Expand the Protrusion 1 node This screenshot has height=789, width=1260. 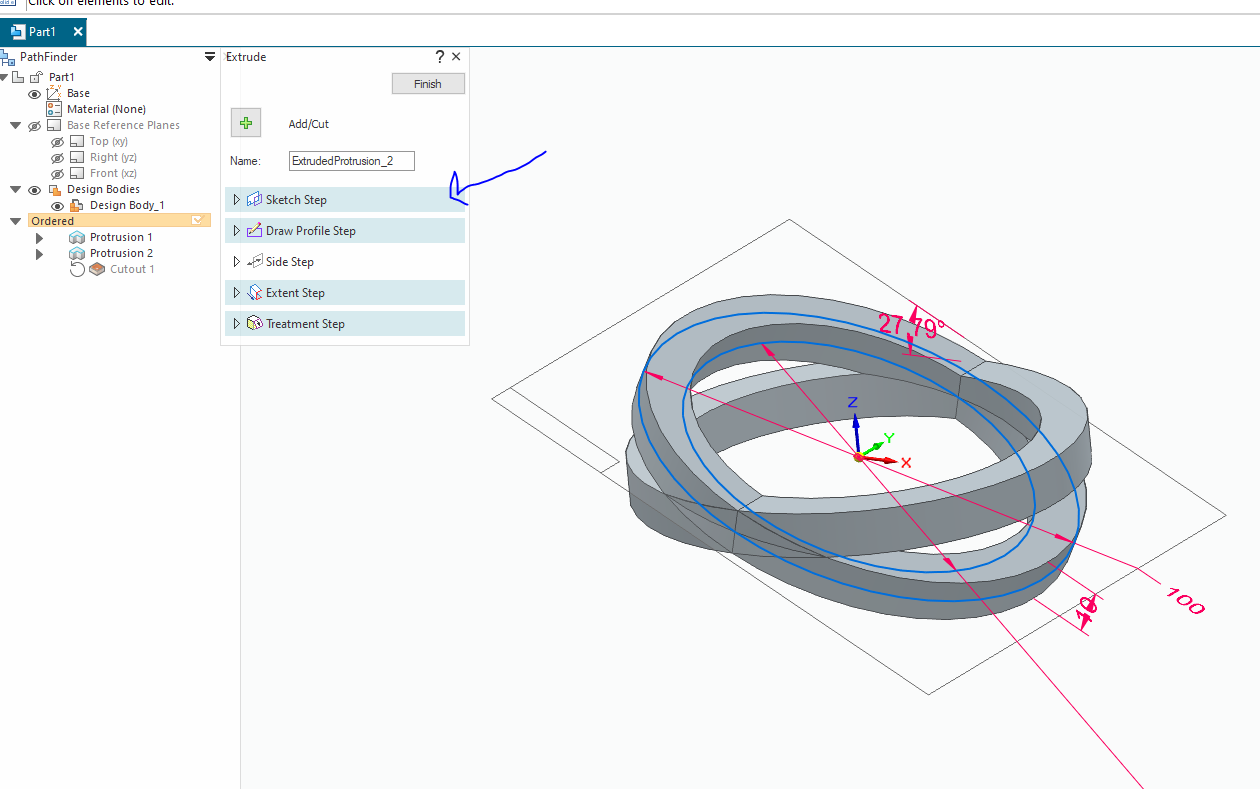[x=39, y=237]
